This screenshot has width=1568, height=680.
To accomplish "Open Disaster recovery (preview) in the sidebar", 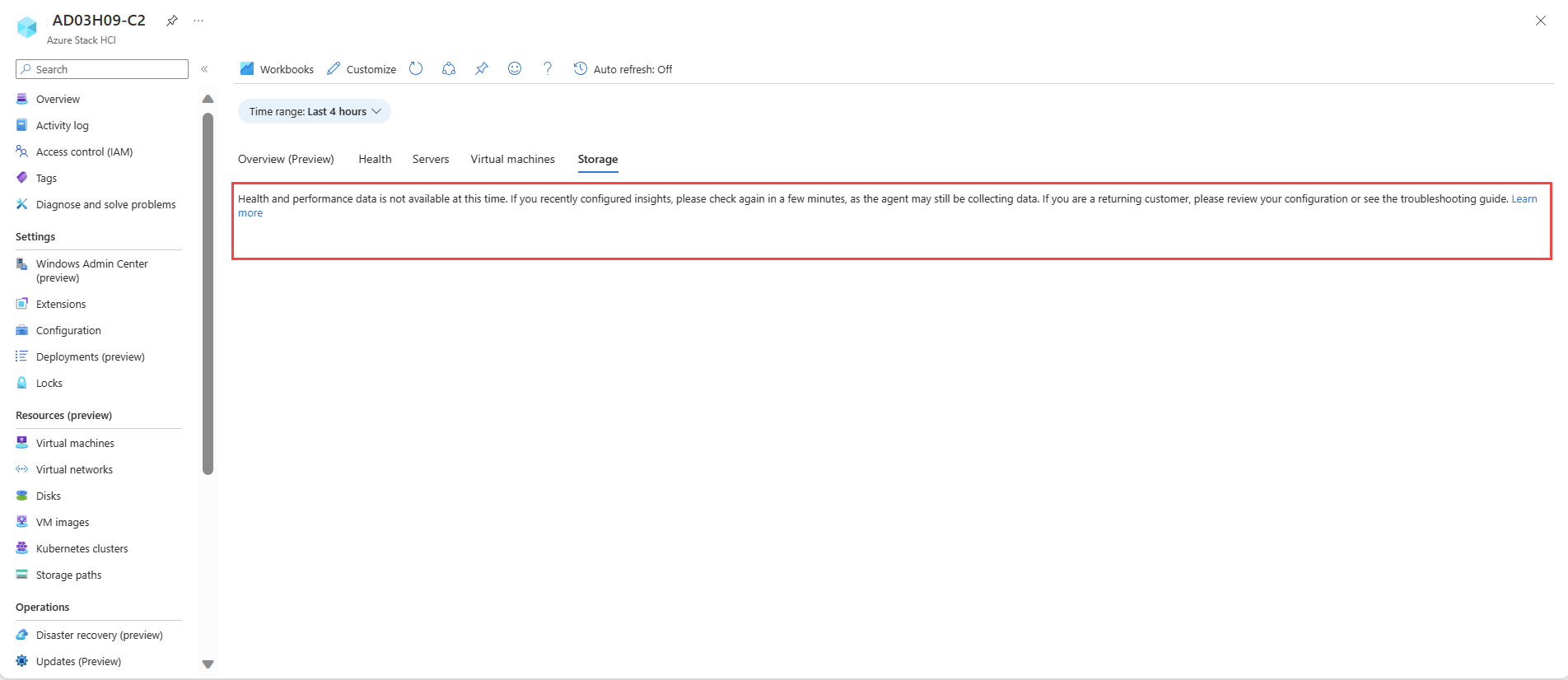I will click(99, 635).
